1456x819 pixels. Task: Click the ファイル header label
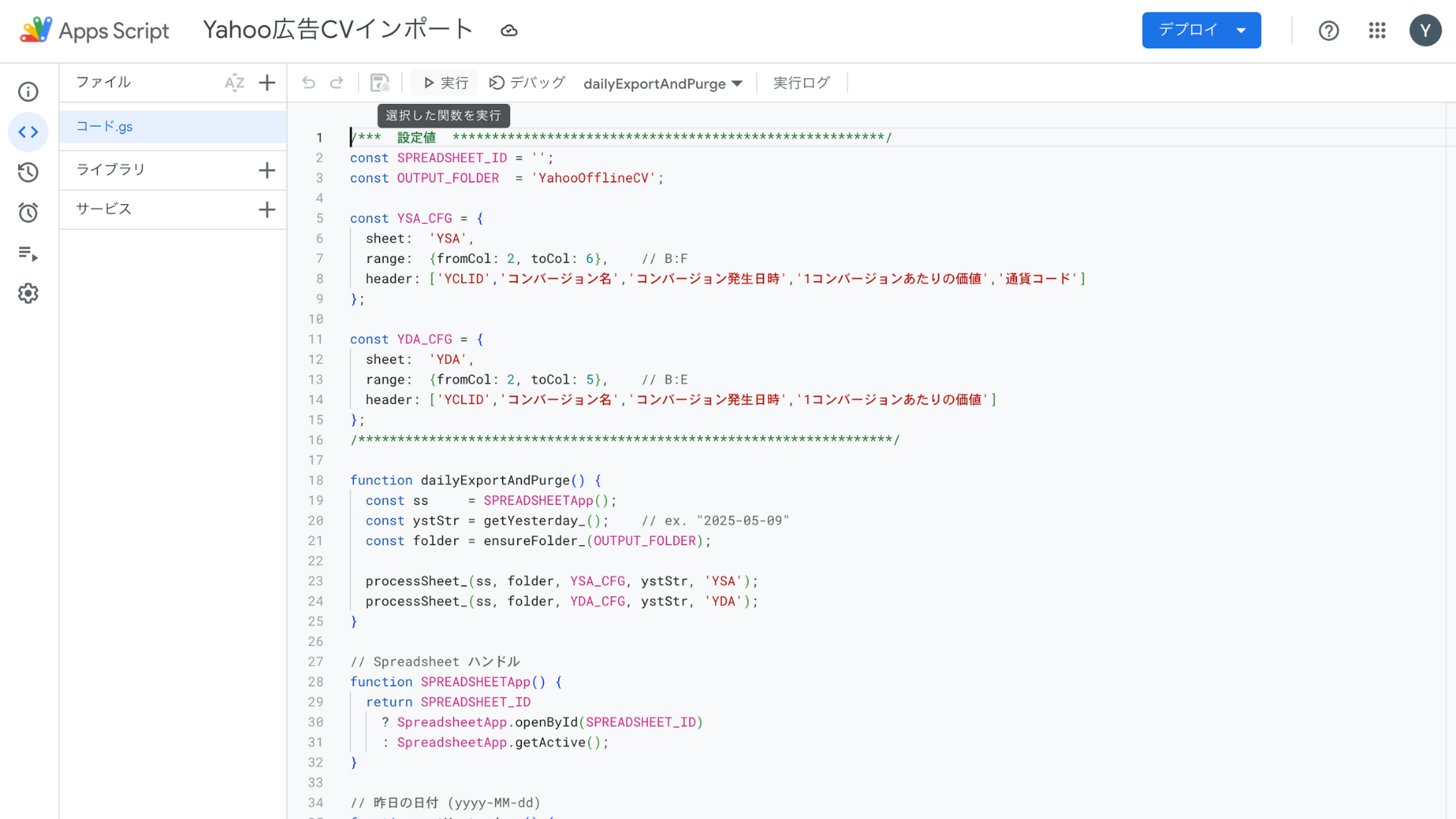[104, 82]
